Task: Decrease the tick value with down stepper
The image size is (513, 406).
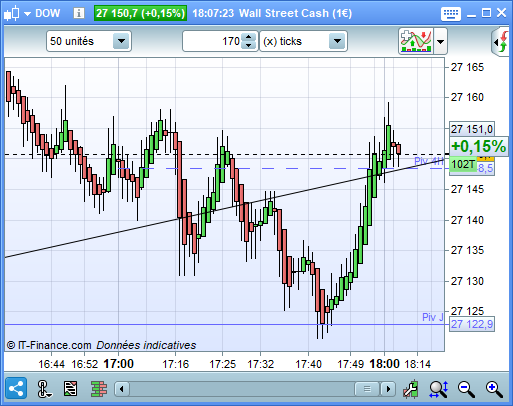Action: [249, 46]
